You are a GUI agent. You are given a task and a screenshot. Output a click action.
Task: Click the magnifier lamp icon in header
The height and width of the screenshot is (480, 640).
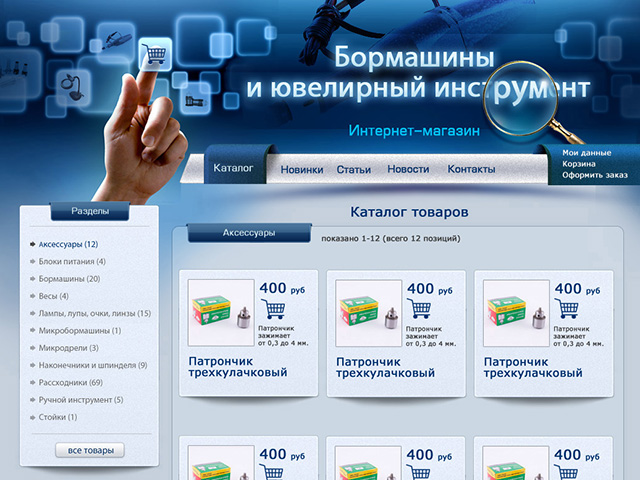tap(73, 87)
